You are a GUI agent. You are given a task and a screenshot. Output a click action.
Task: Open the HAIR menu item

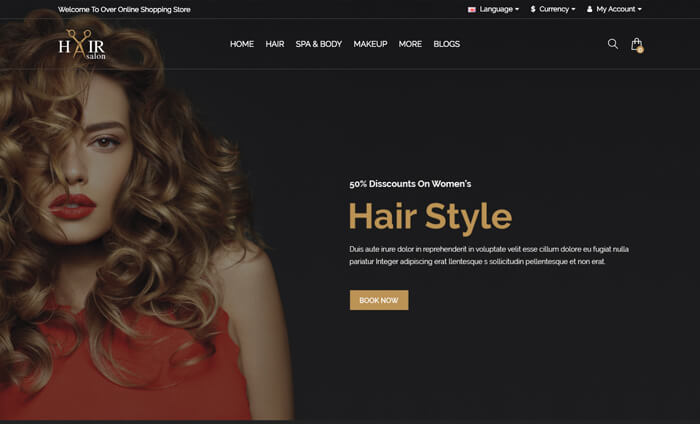pos(275,44)
